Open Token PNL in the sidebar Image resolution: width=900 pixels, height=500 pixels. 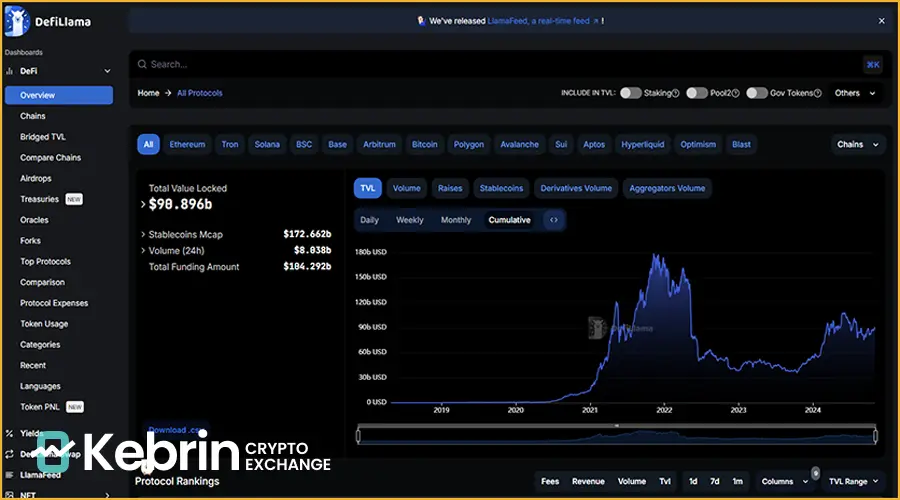[40, 407]
